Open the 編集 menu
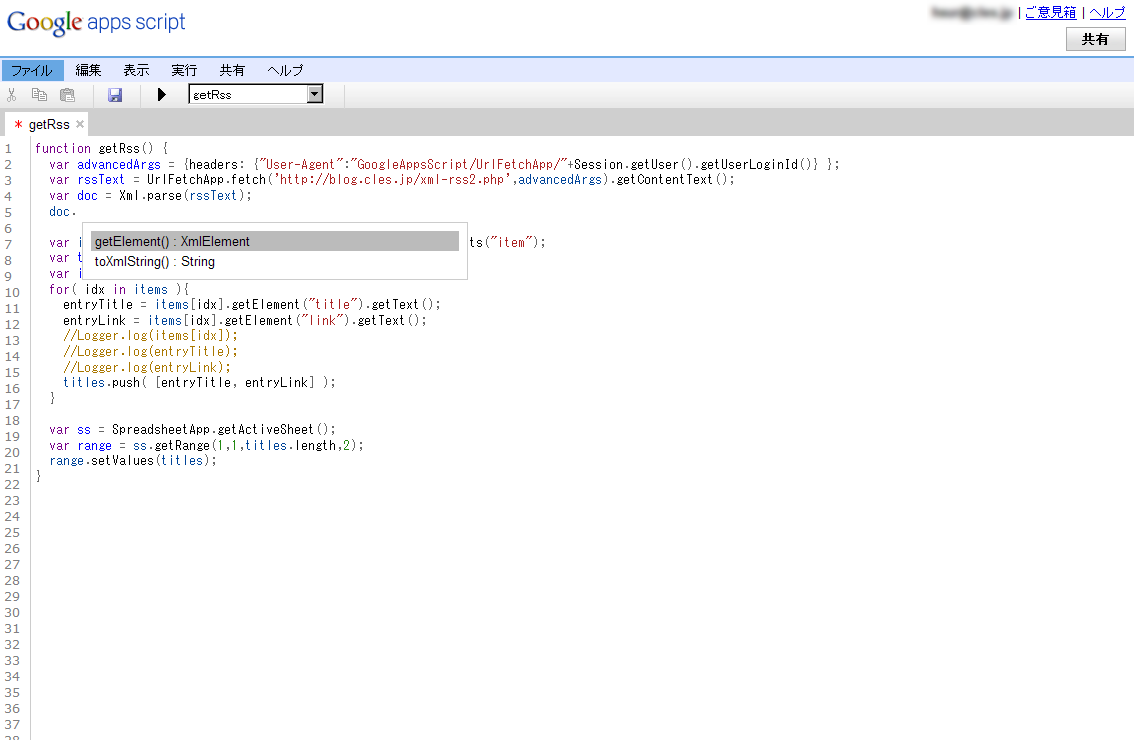1134x748 pixels. 88,70
